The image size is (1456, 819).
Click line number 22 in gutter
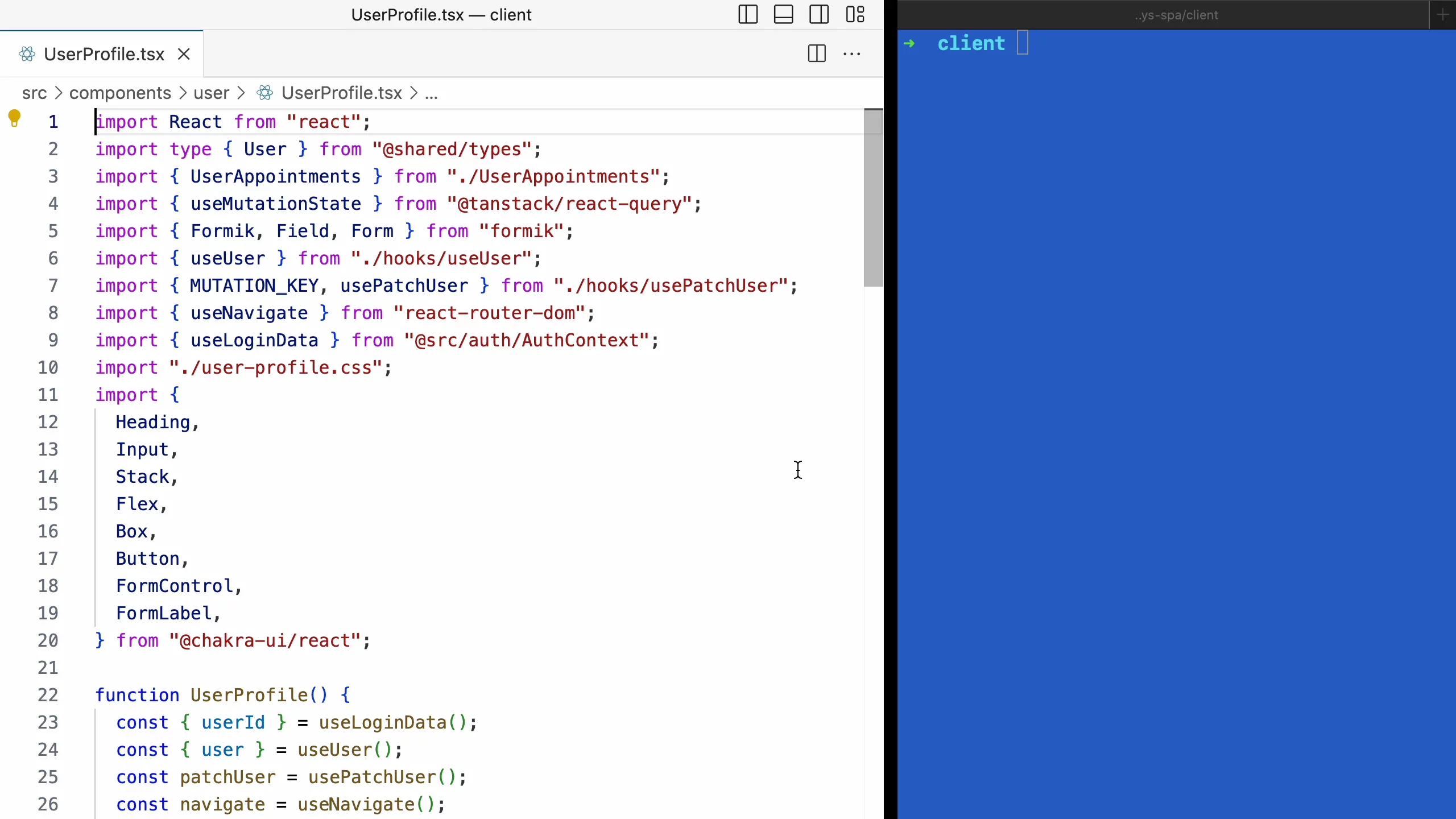point(48,695)
